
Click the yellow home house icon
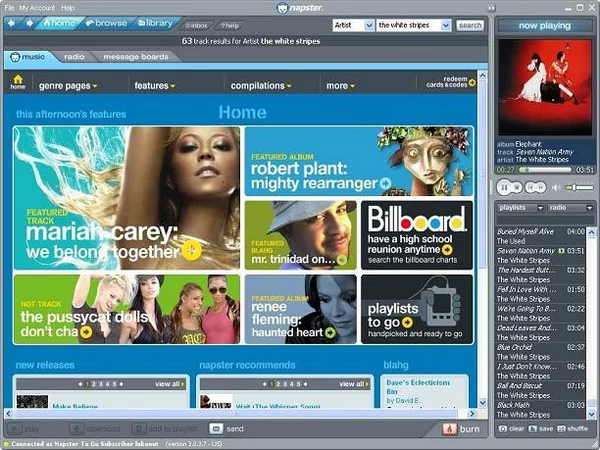[x=18, y=82]
